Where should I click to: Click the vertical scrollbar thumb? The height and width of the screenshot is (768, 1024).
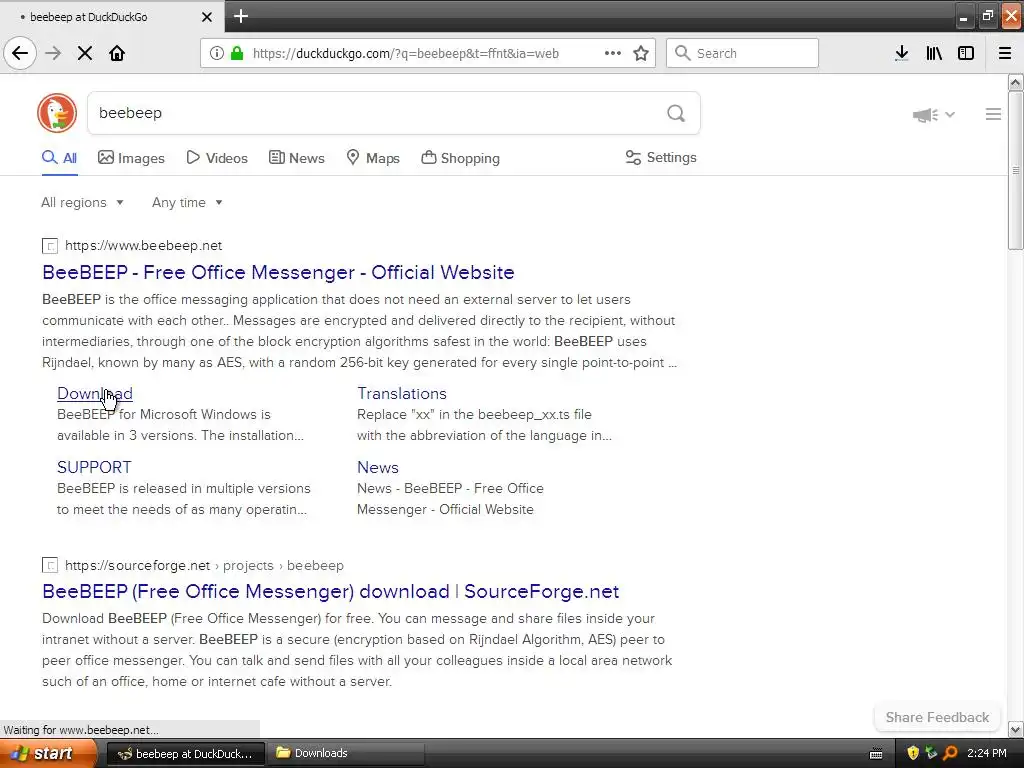1016,170
